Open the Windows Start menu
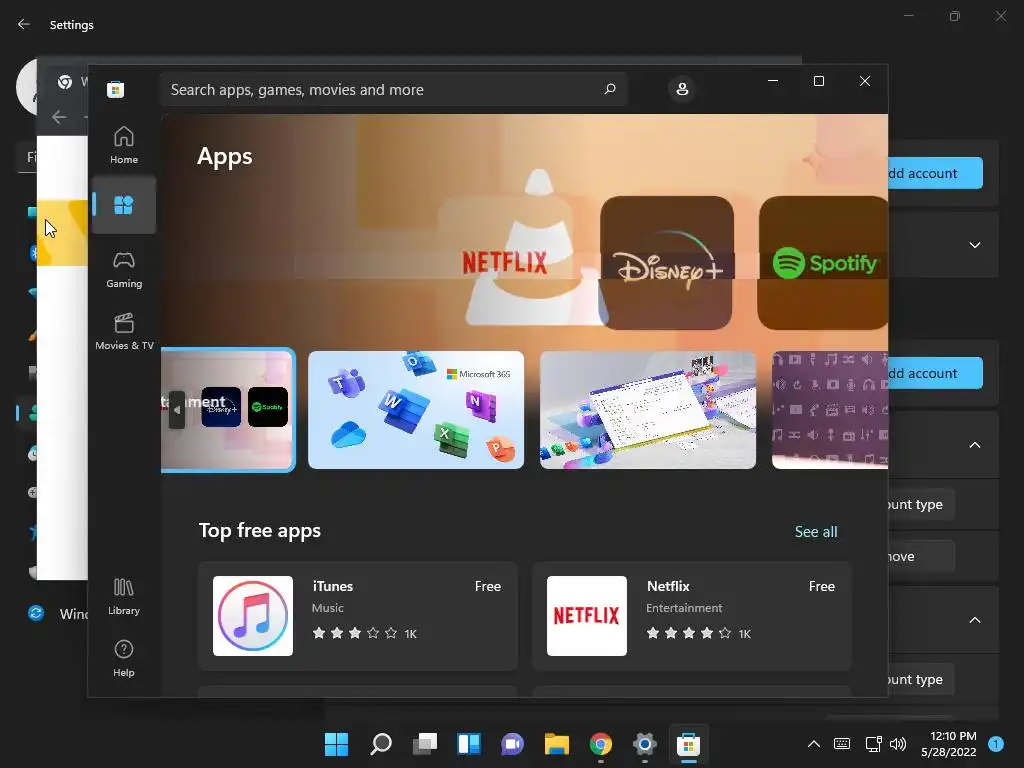Viewport: 1024px width, 768px height. pos(336,744)
